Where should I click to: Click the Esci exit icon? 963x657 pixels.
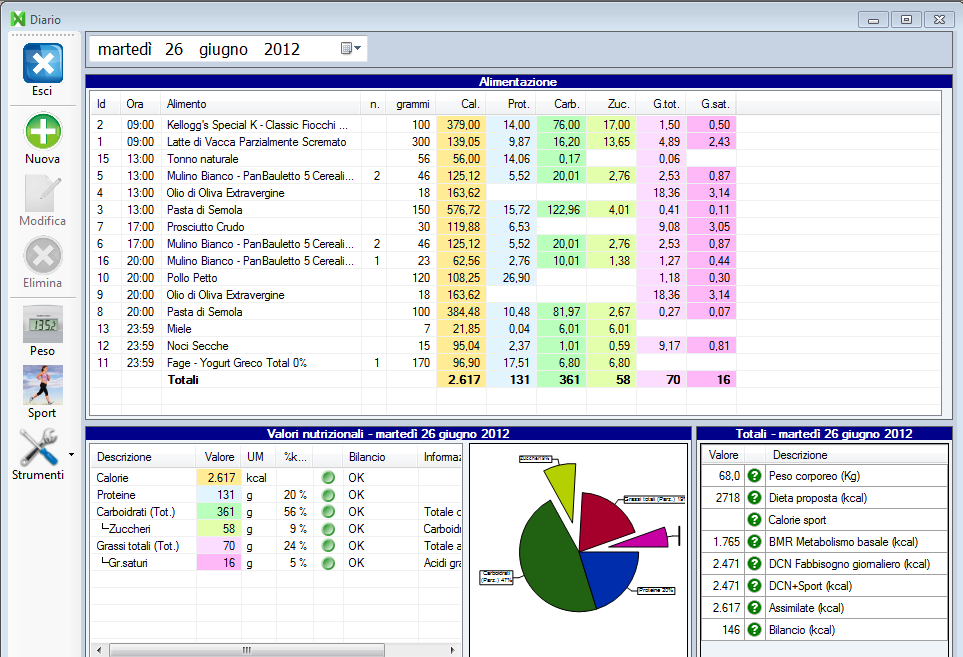(x=42, y=63)
